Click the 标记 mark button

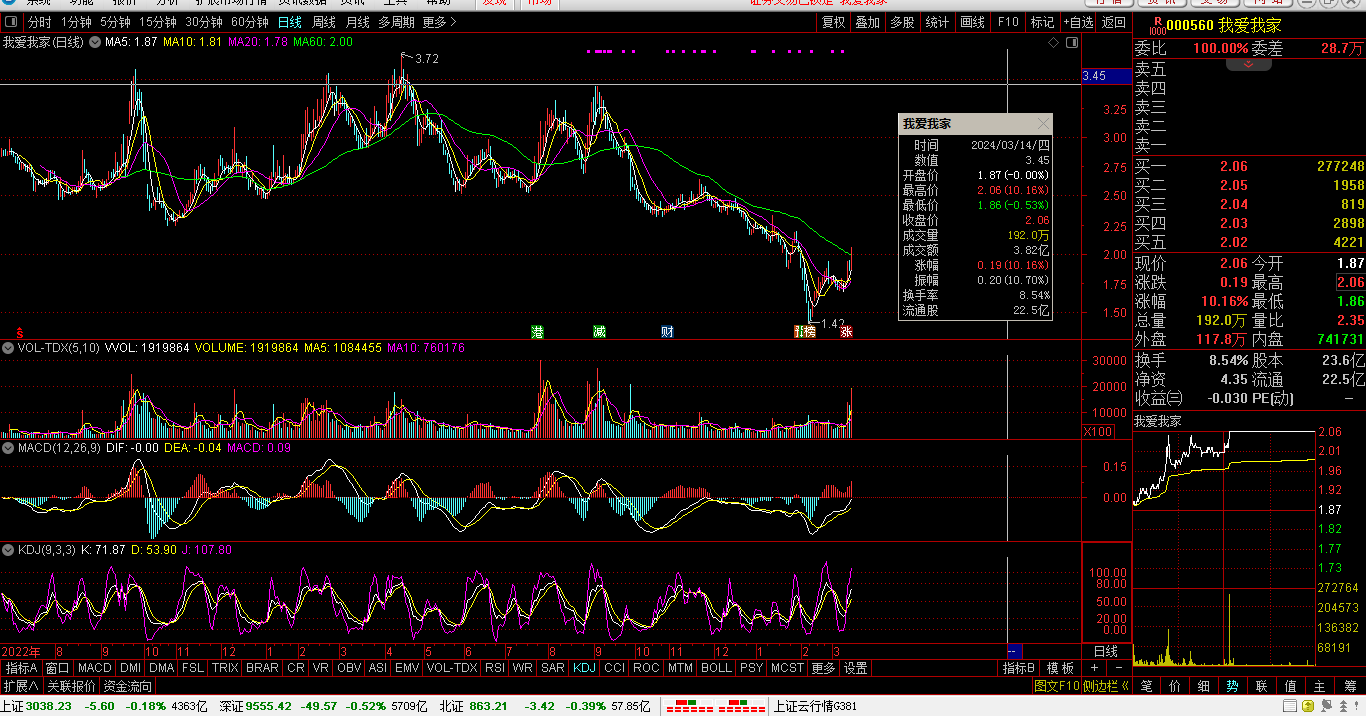(1042, 22)
